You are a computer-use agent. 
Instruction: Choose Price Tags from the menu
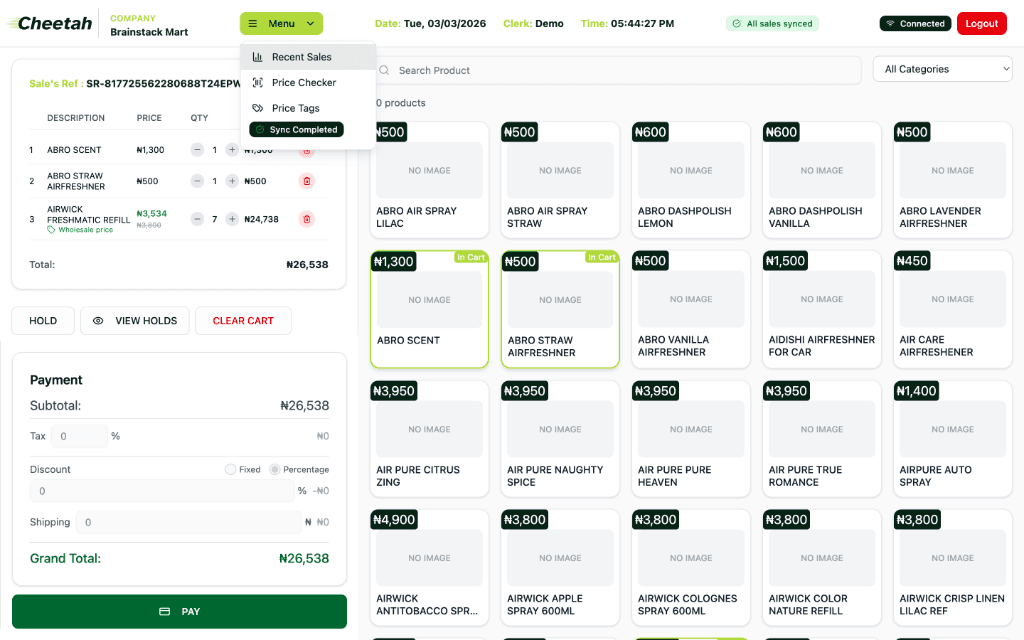tap(295, 108)
